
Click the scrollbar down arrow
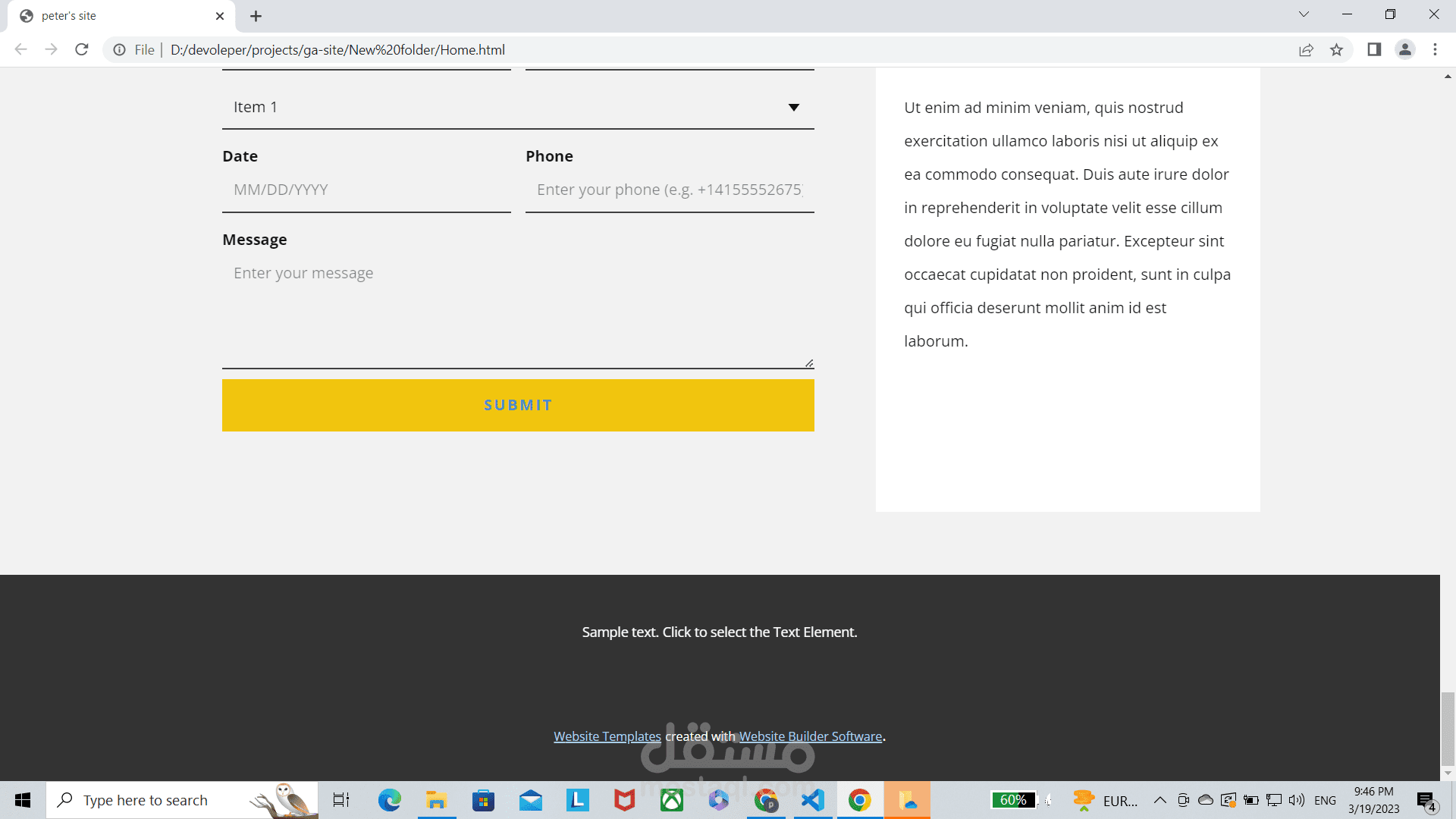[x=1448, y=773]
